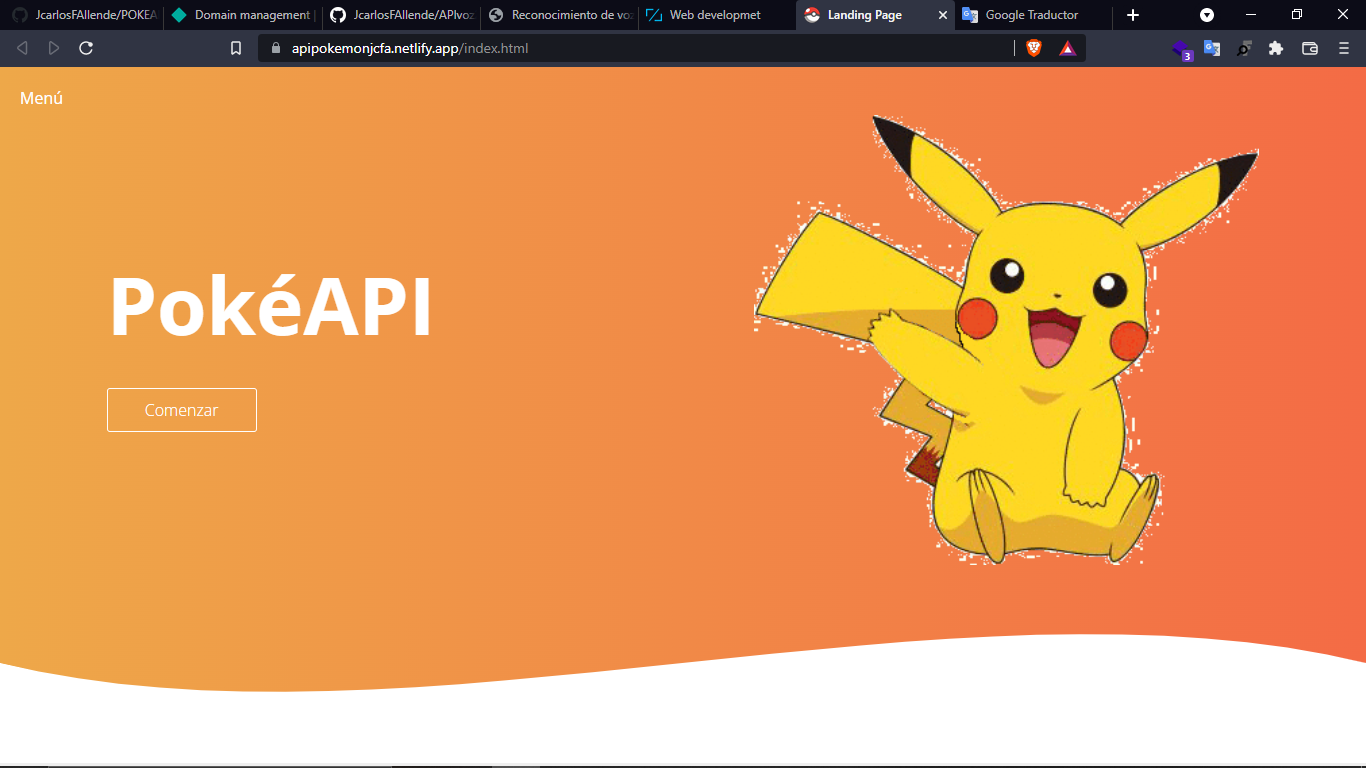Reload the current page
The image size is (1366, 768).
86,48
